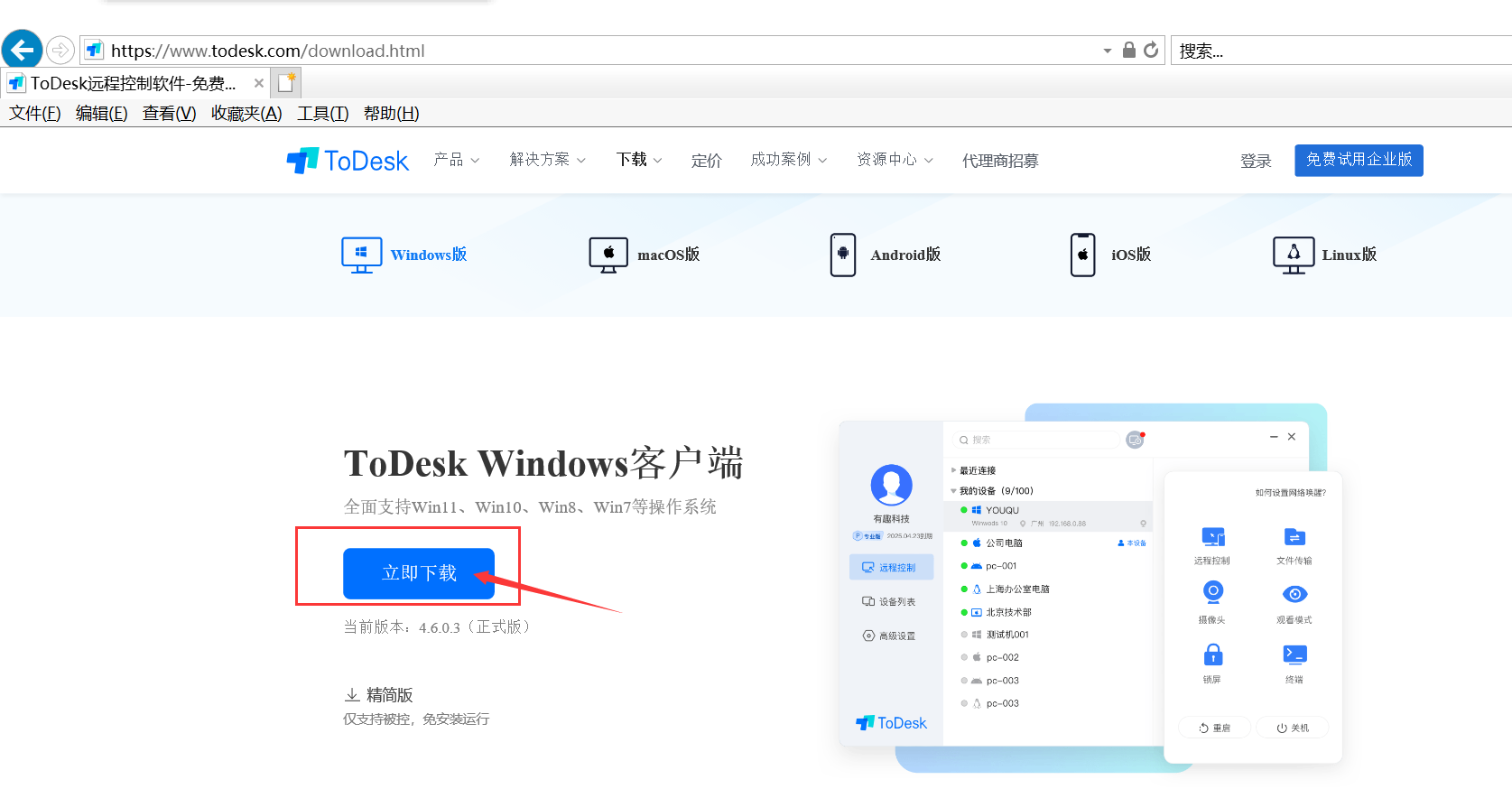The width and height of the screenshot is (1512, 798).
Task: Click the 锁屏 lock icon
Action: click(1213, 654)
